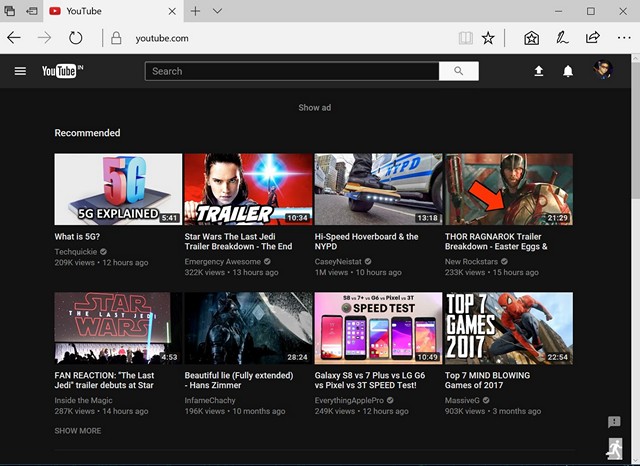Click the running man exit icon
The image size is (640, 466).
coord(615,449)
